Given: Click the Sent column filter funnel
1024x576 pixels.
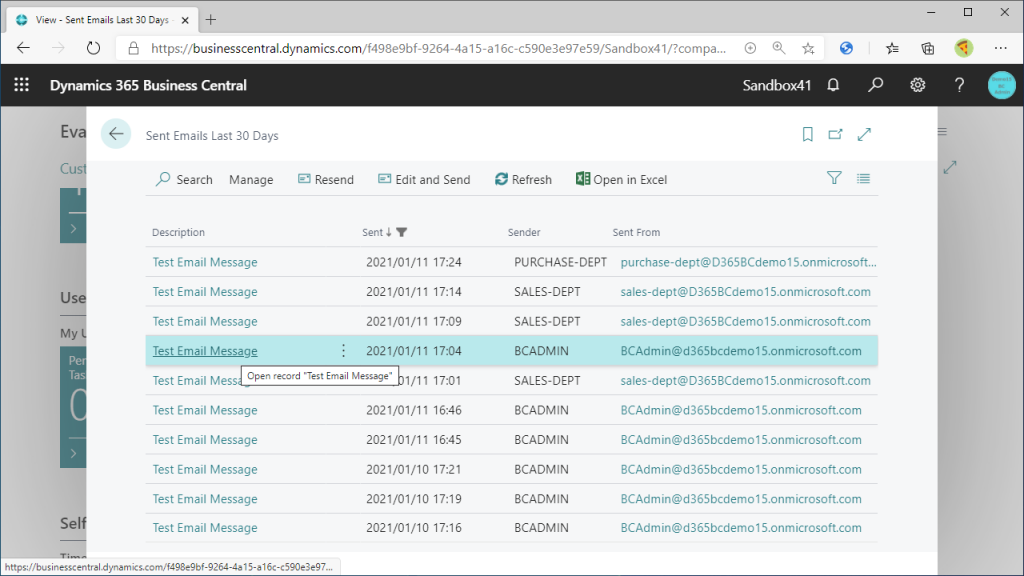Looking at the screenshot, I should click(402, 232).
